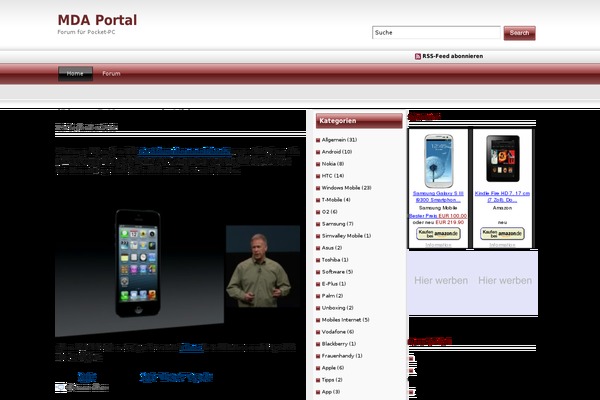Image resolution: width=600 pixels, height=400 pixels.
Task: Click the Suche search input field
Action: tap(436, 33)
